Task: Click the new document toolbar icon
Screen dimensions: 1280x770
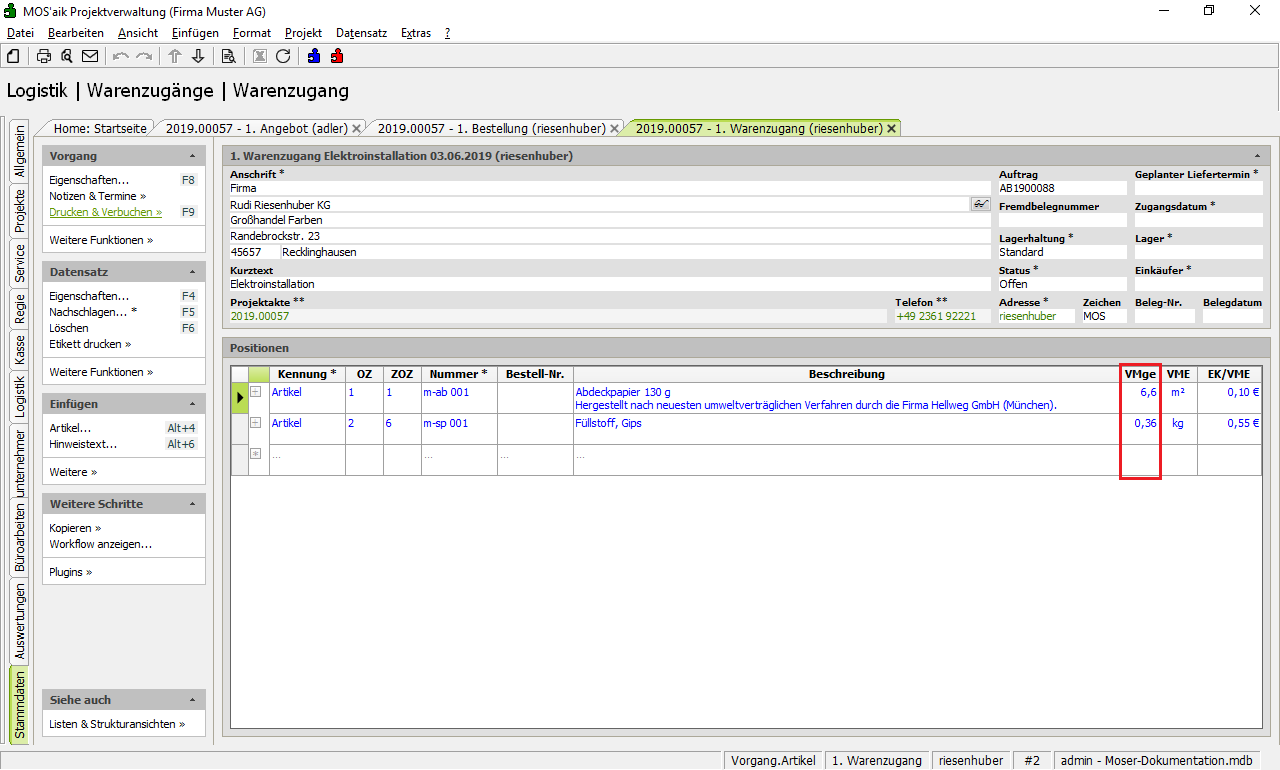Action: [x=13, y=56]
